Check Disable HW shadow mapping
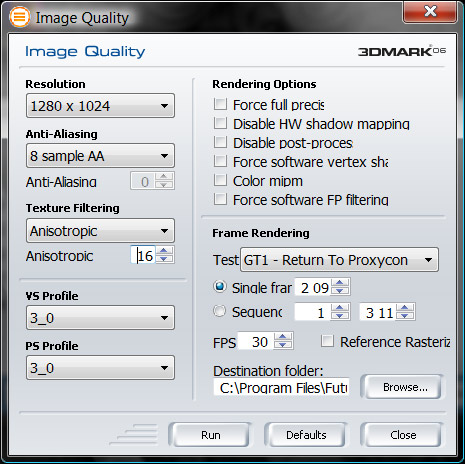This screenshot has height=464, width=465. (220, 123)
